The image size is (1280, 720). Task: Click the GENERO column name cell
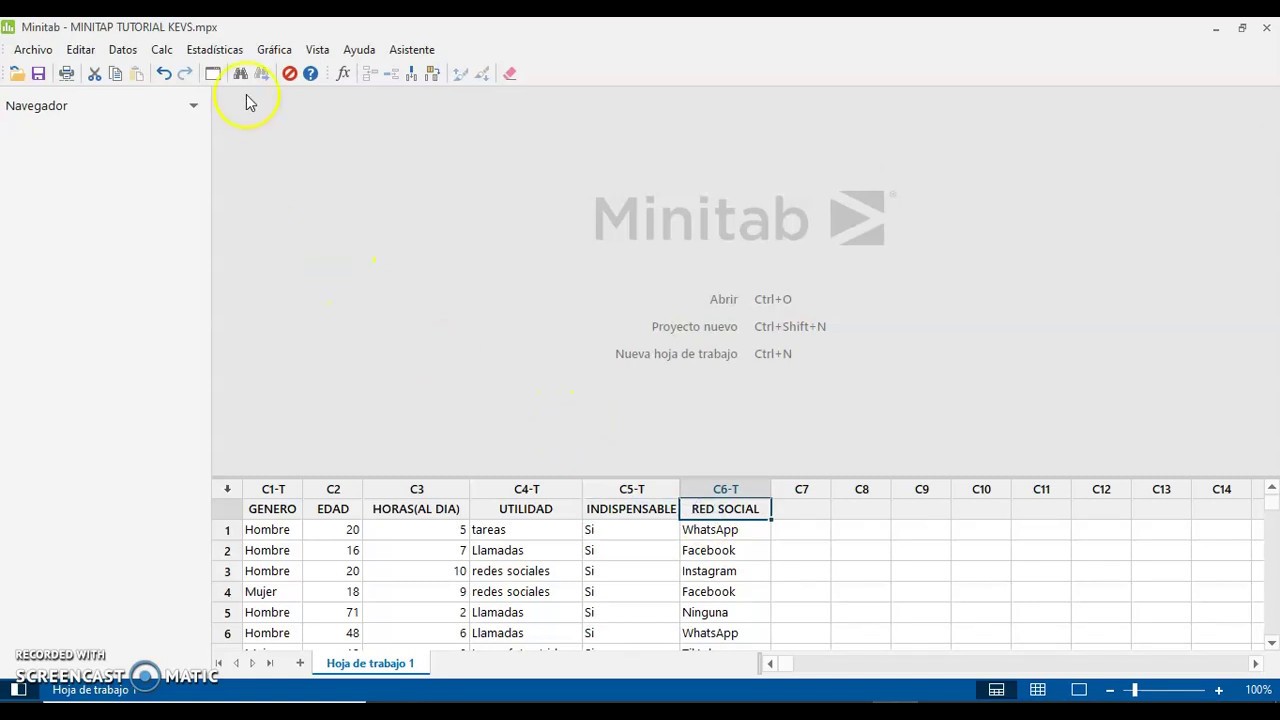pos(273,509)
